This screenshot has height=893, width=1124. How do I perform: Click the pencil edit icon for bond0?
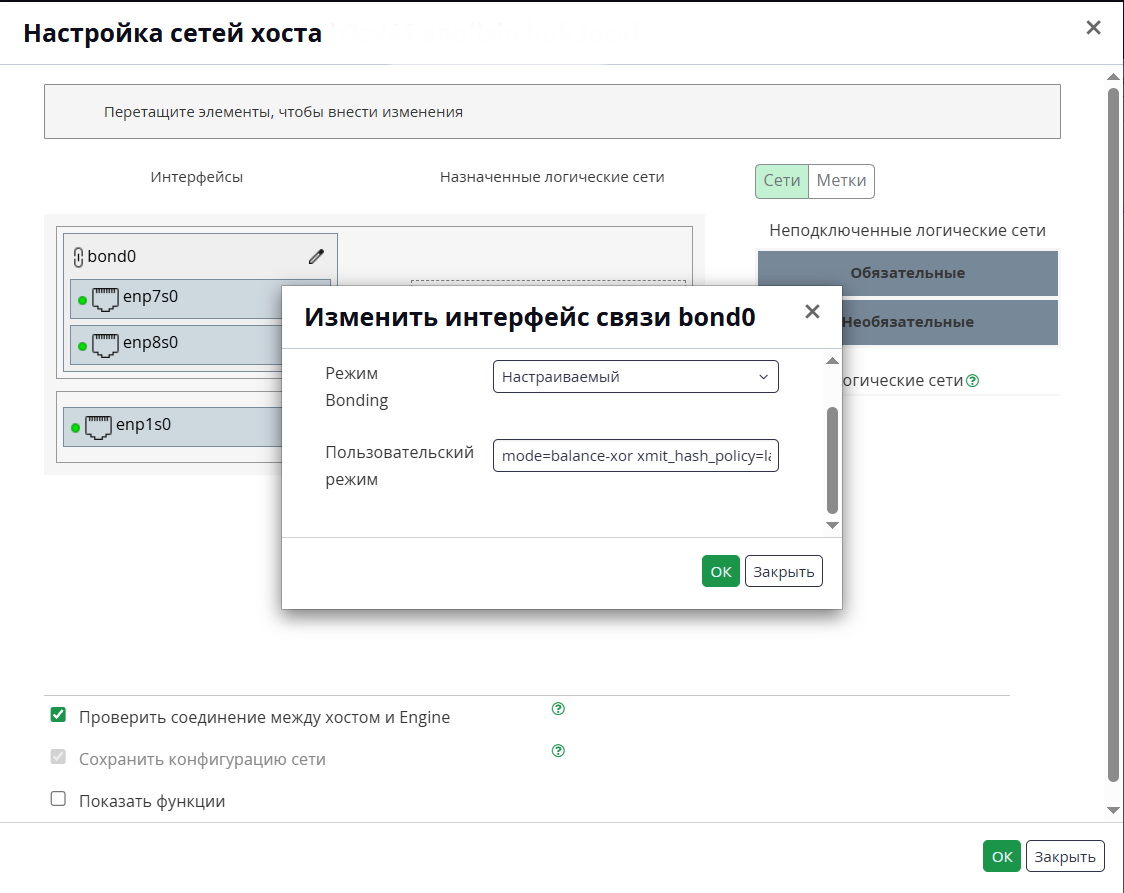coord(316,257)
